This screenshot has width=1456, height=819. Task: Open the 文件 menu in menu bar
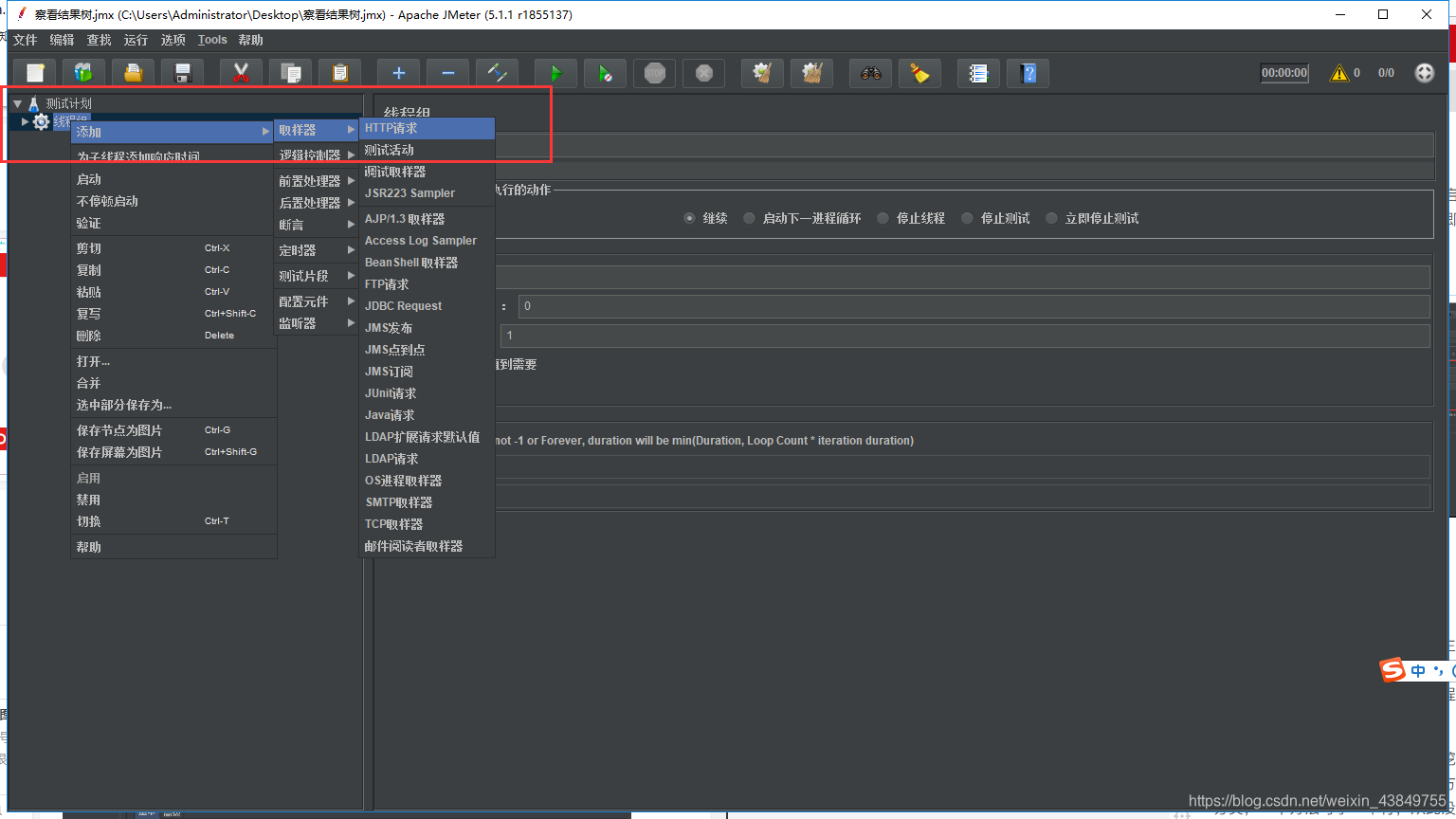[x=26, y=40]
